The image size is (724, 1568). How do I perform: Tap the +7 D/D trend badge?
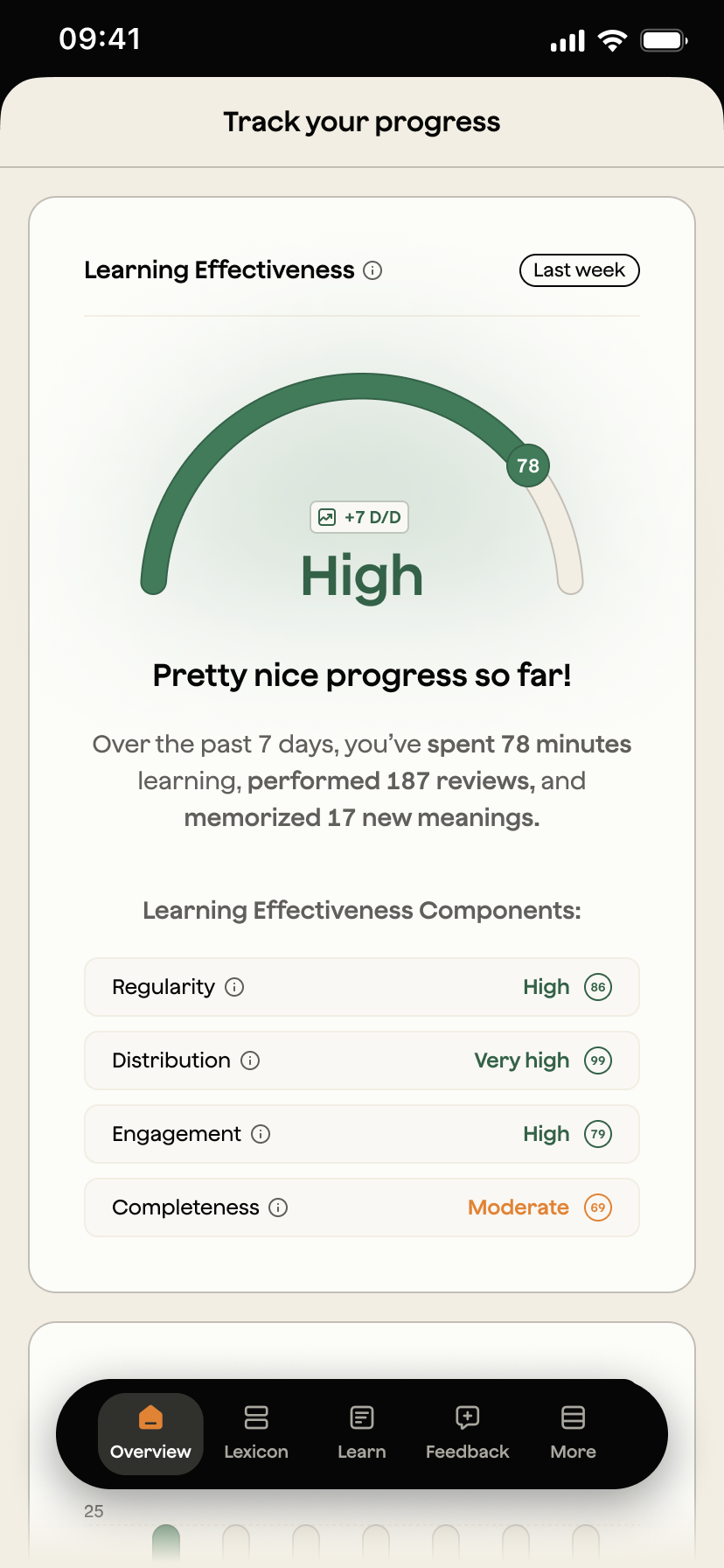[359, 517]
